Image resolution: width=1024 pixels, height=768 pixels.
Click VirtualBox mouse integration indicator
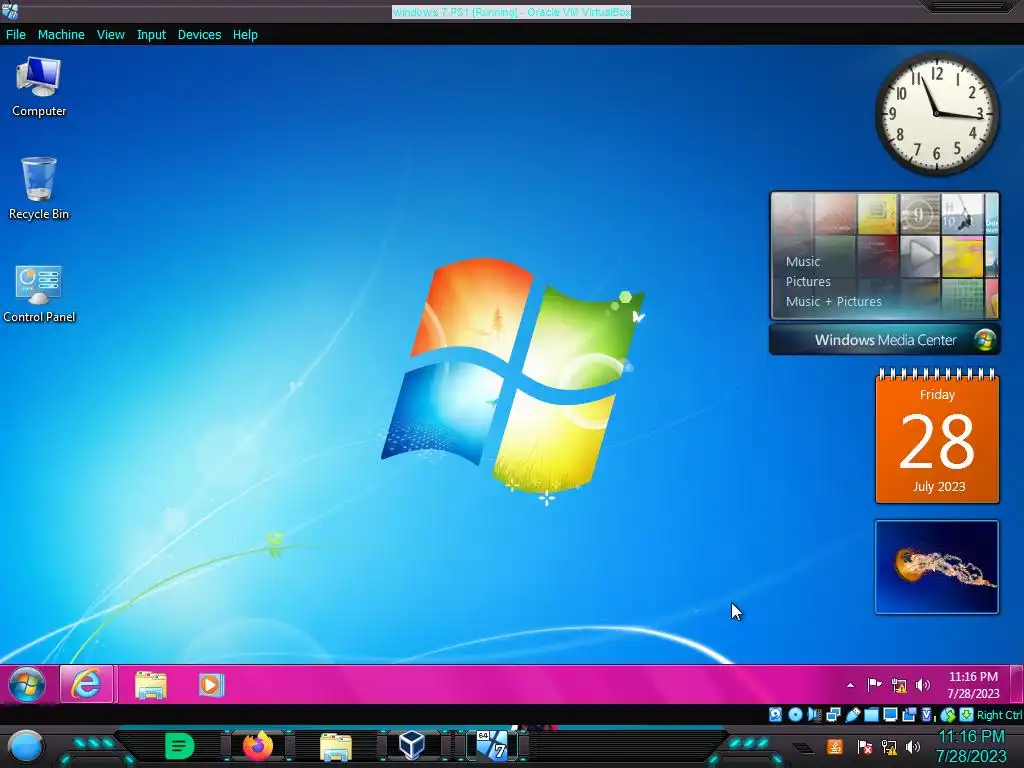click(x=948, y=715)
